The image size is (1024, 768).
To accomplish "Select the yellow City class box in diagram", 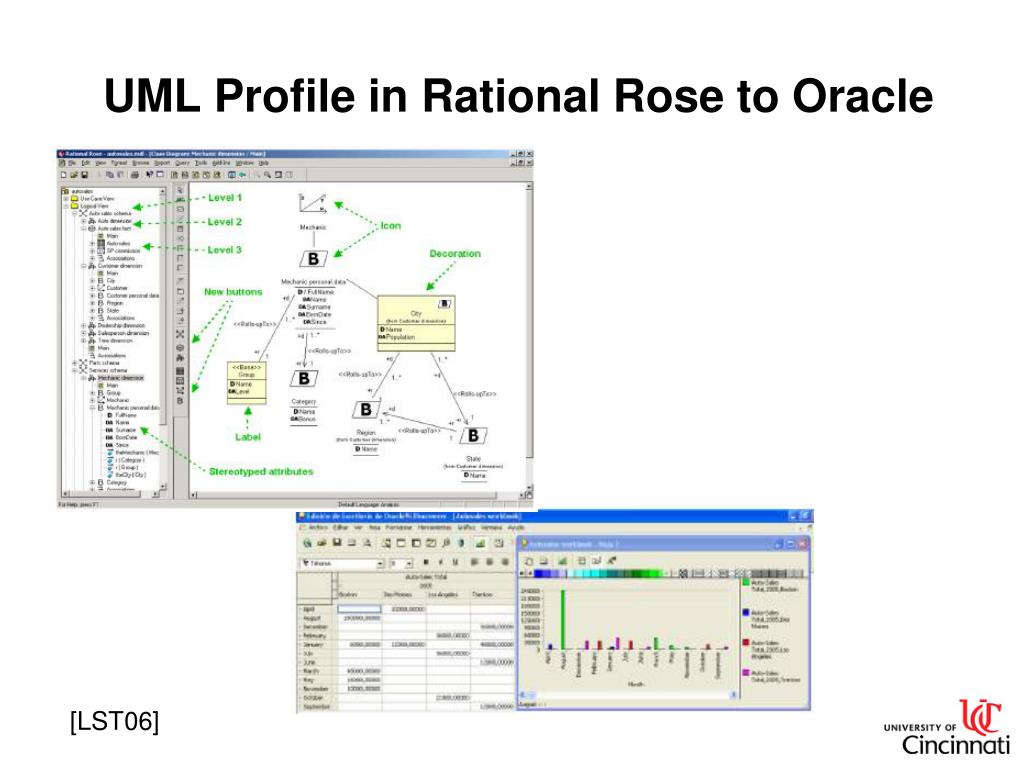I will 416,324.
